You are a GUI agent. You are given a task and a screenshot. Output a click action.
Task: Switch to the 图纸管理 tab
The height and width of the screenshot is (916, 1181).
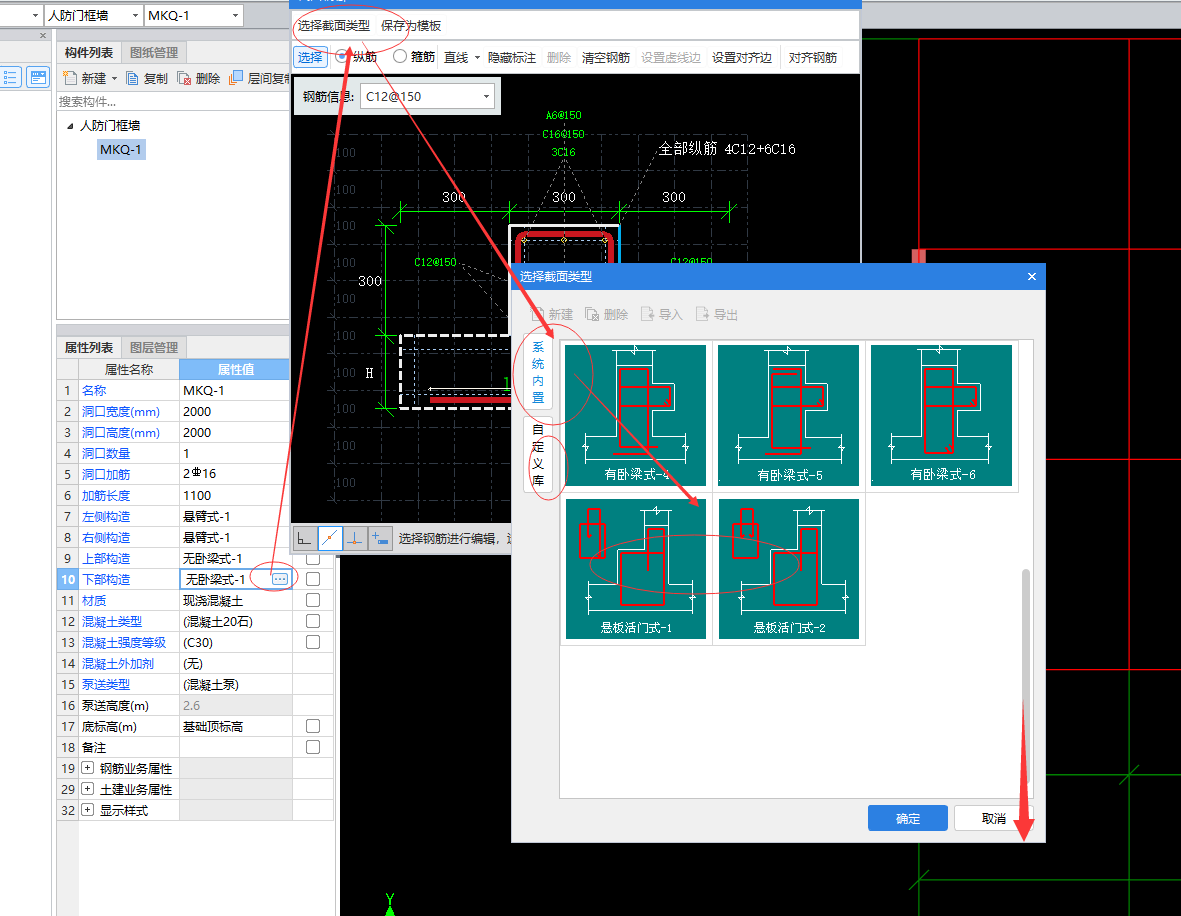pos(154,53)
